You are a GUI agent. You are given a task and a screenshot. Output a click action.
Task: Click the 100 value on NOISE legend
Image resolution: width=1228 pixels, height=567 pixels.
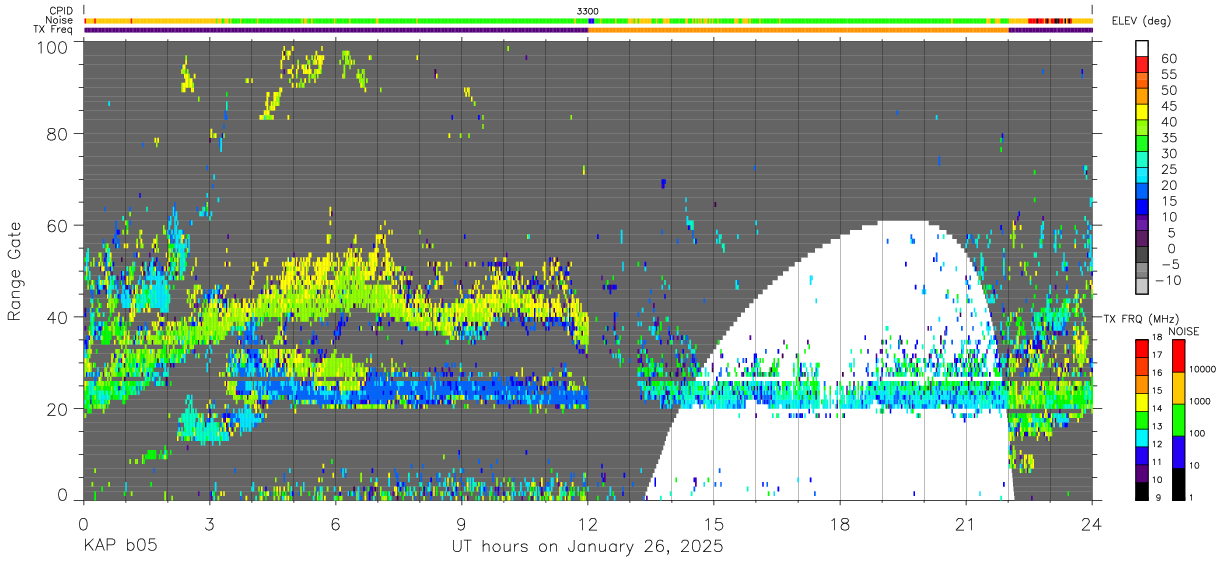(x=1196, y=433)
